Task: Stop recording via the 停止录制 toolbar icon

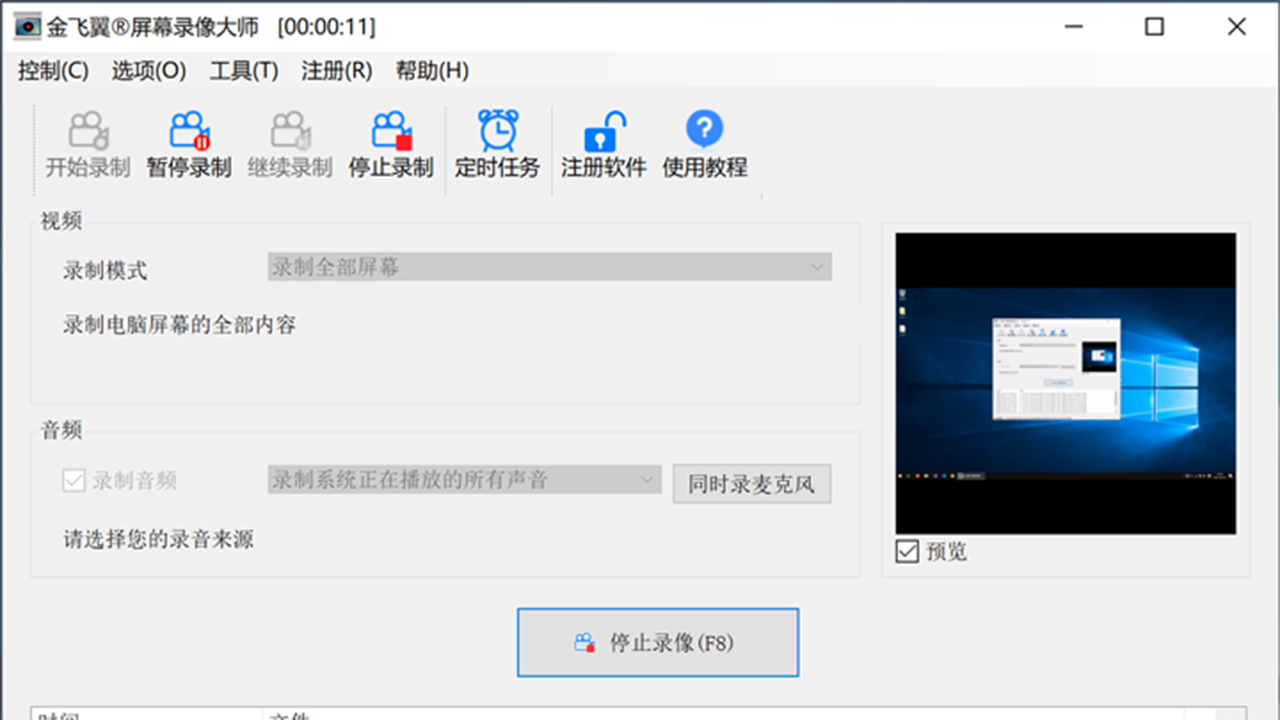Action: coord(391,131)
